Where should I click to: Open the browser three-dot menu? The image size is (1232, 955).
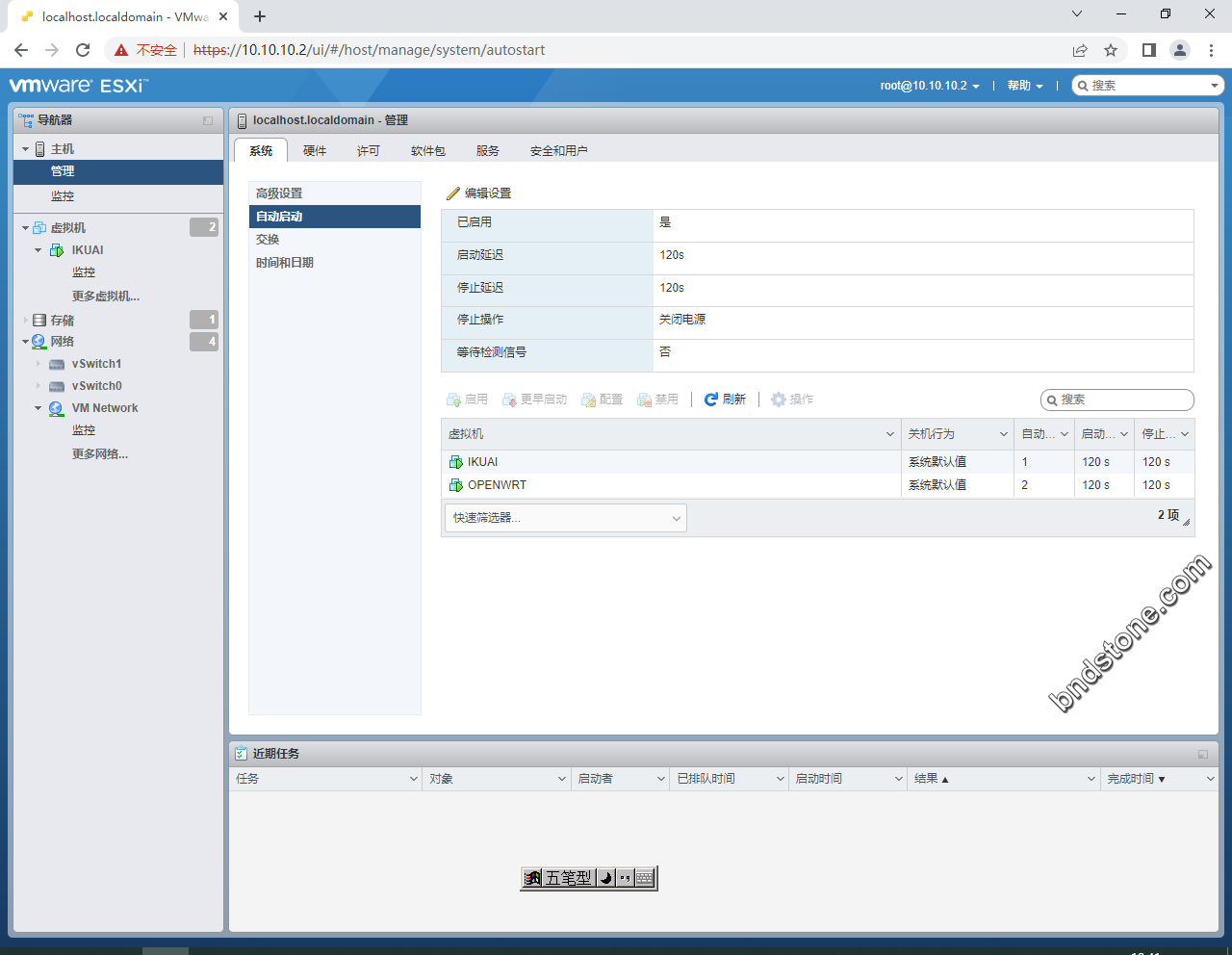[1212, 50]
